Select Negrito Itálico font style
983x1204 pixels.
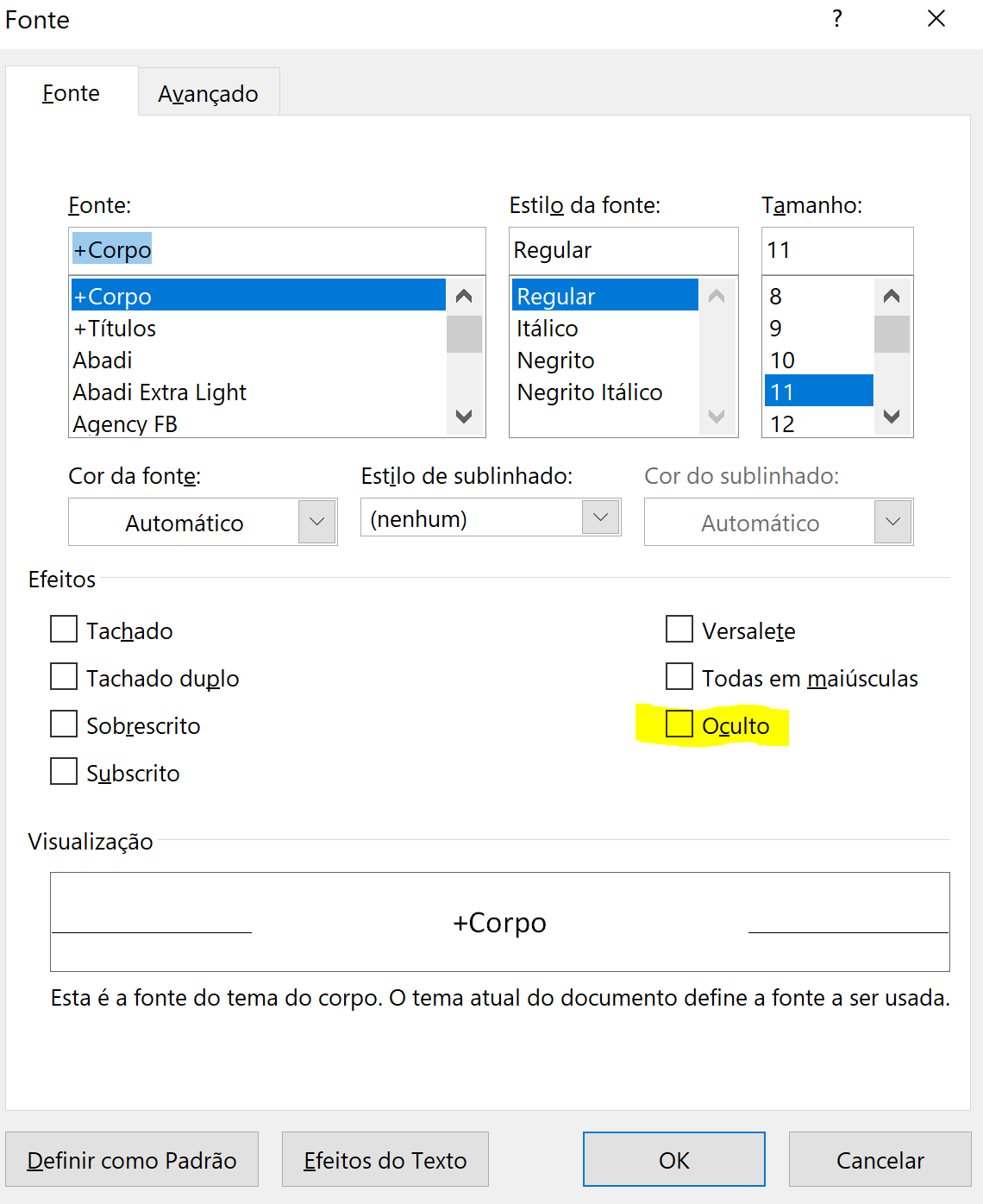(x=590, y=392)
